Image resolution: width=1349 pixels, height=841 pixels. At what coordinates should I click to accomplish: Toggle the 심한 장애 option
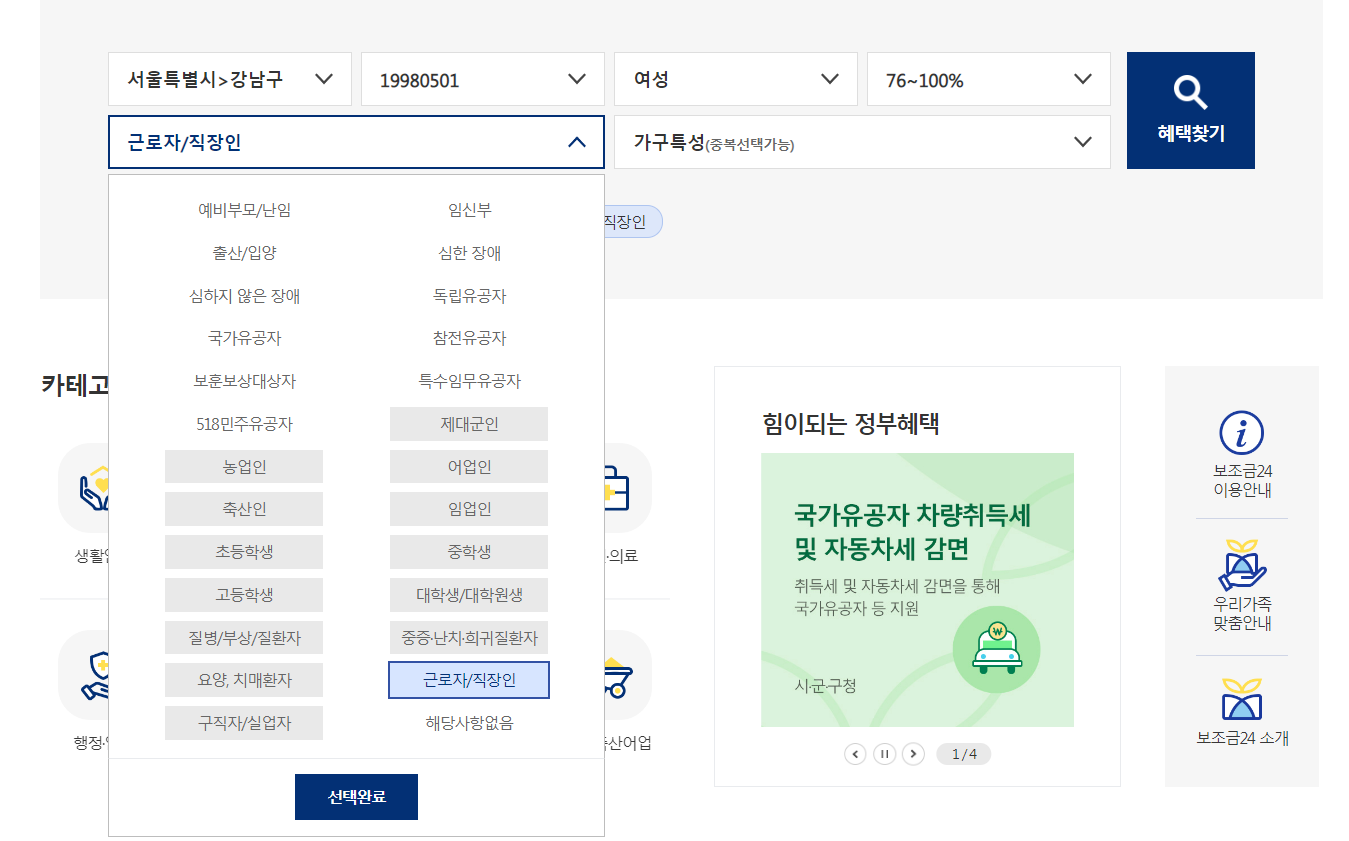coord(469,253)
